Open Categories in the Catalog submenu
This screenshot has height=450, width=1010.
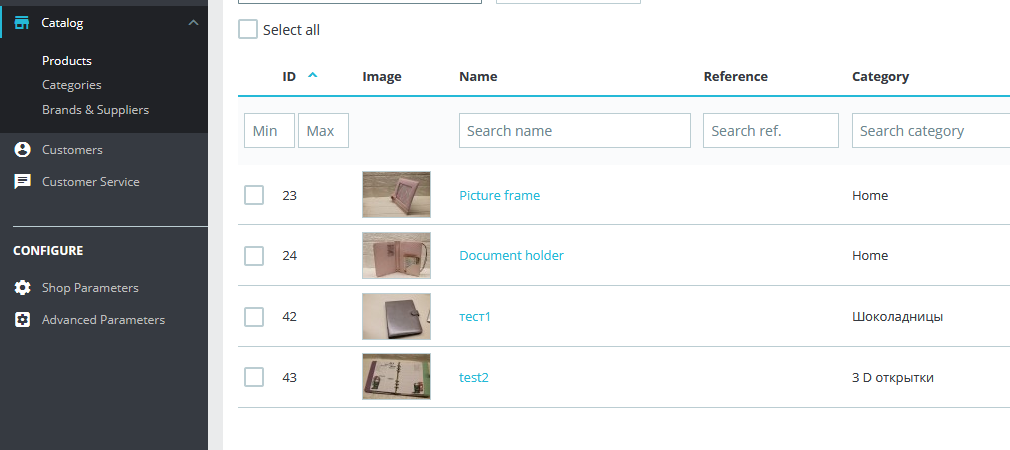click(x=71, y=85)
